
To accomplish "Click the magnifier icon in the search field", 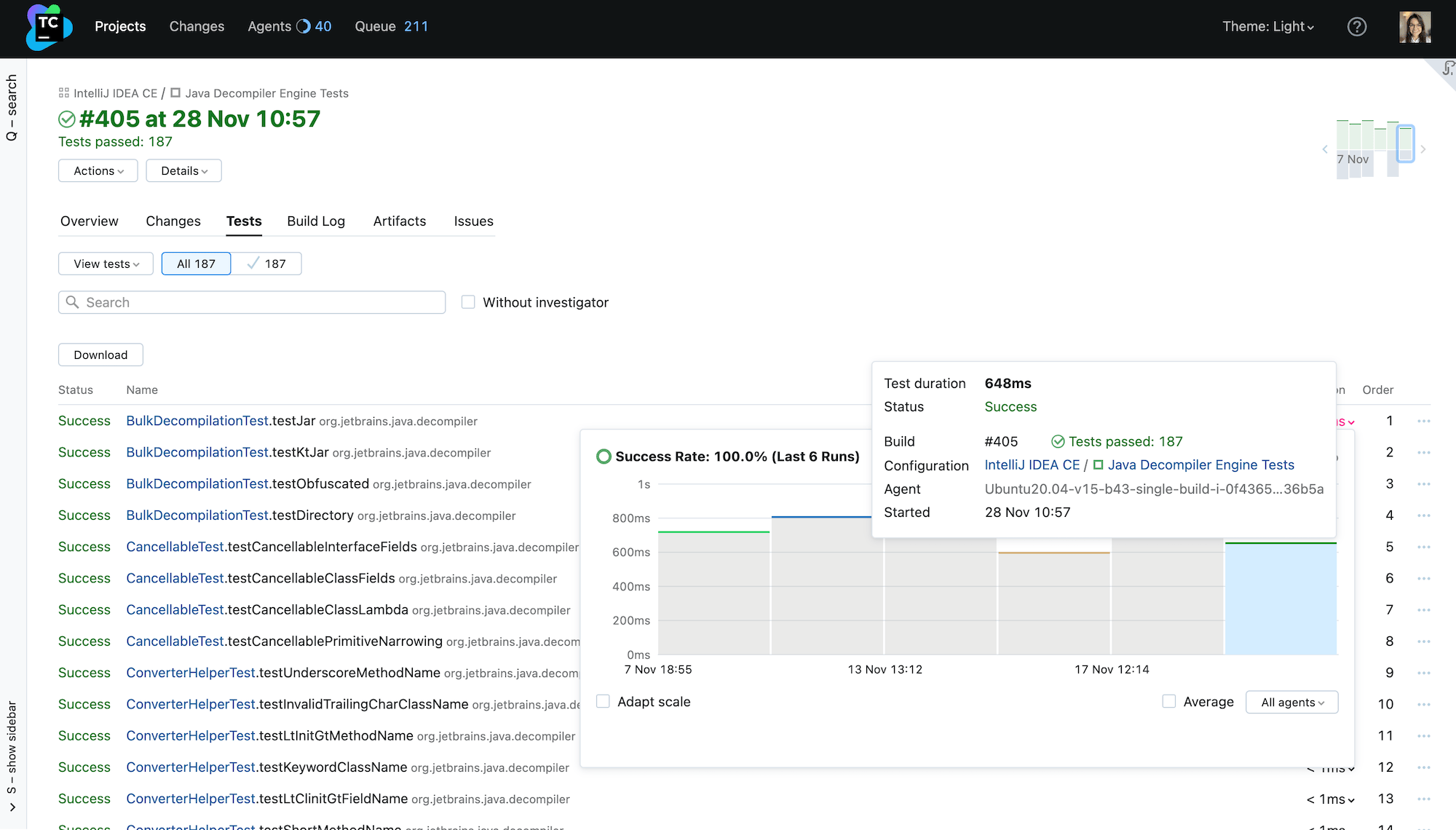I will [73, 302].
